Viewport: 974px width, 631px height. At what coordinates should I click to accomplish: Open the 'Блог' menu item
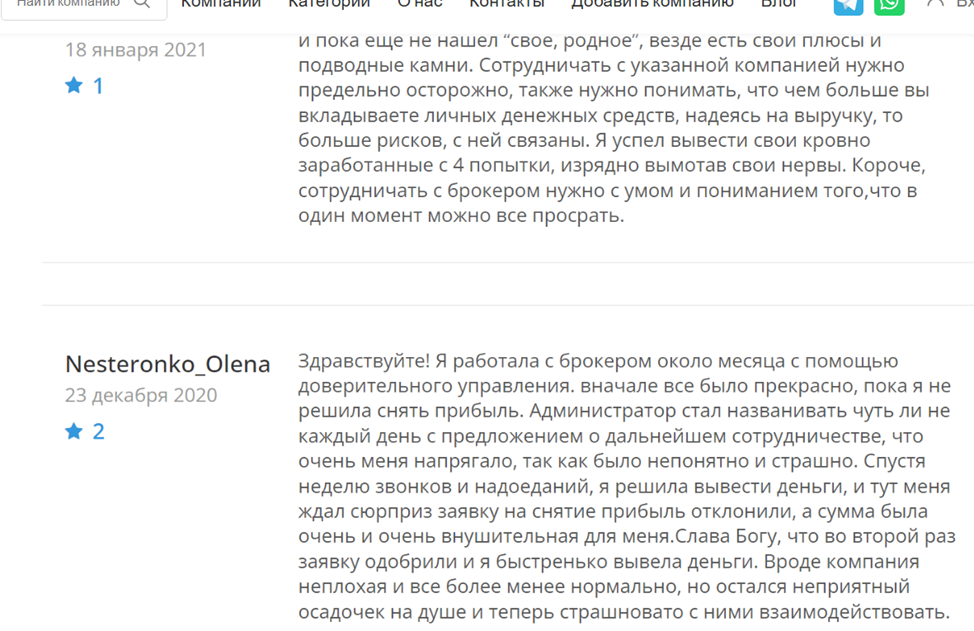(779, 4)
